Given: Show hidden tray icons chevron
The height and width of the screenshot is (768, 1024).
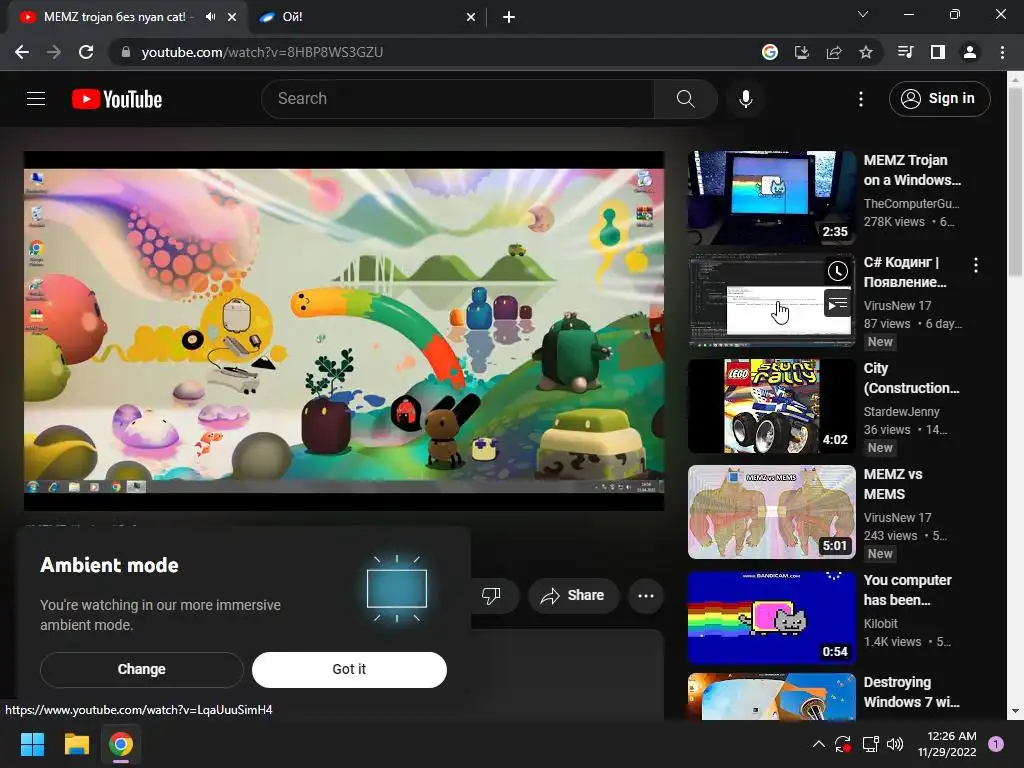Looking at the screenshot, I should click(x=818, y=744).
